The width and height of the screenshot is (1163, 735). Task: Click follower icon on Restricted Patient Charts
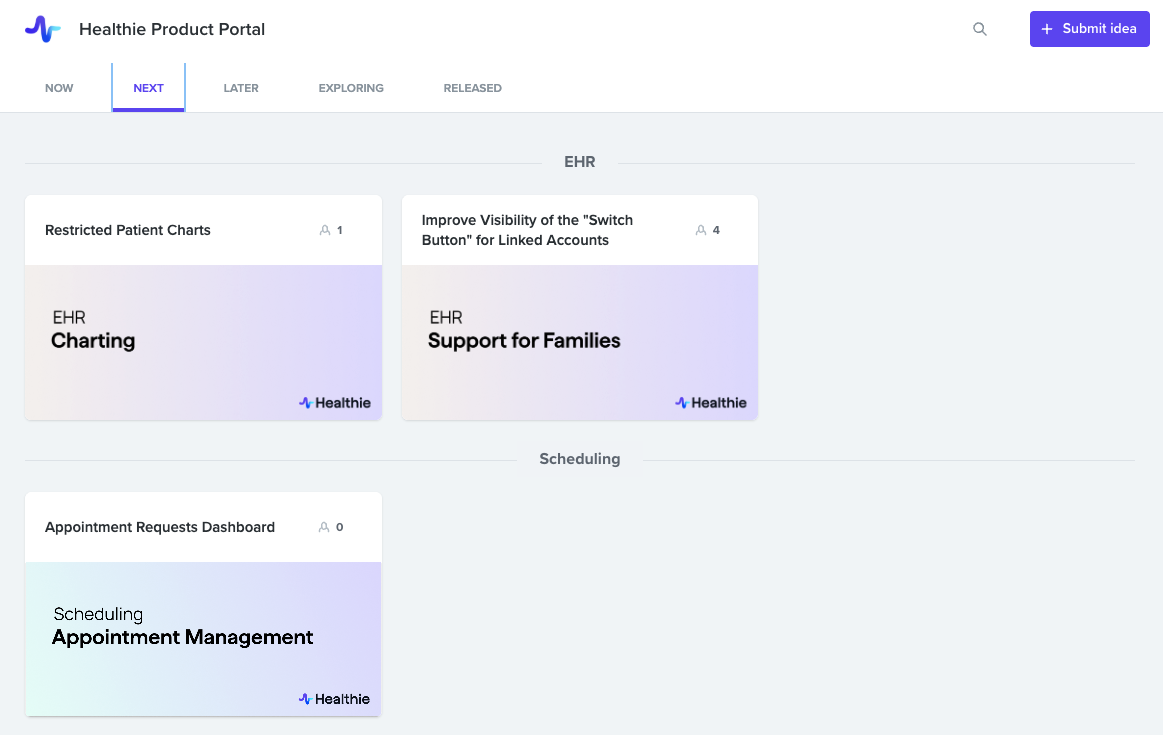click(325, 230)
